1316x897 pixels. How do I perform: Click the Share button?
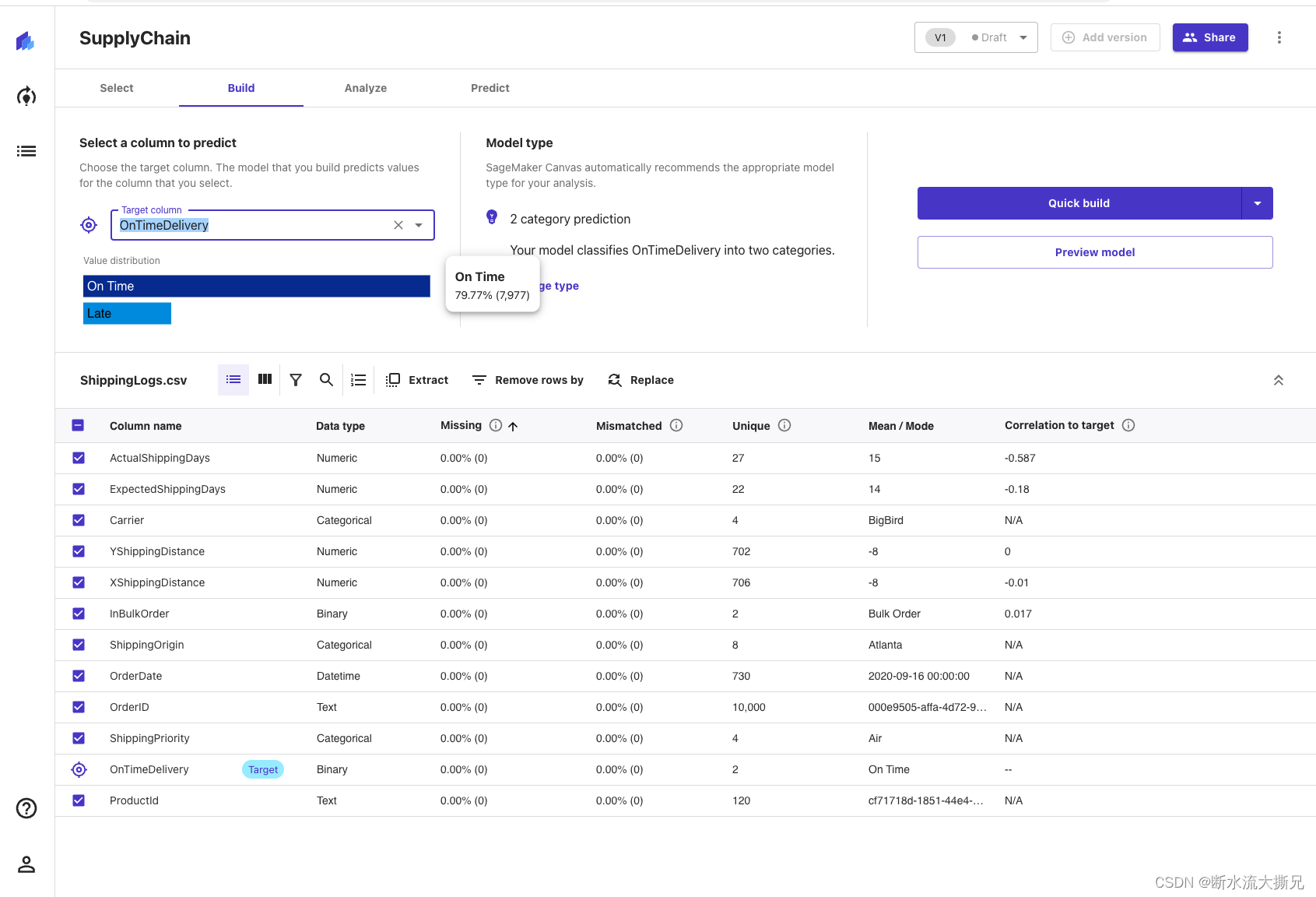click(x=1210, y=37)
